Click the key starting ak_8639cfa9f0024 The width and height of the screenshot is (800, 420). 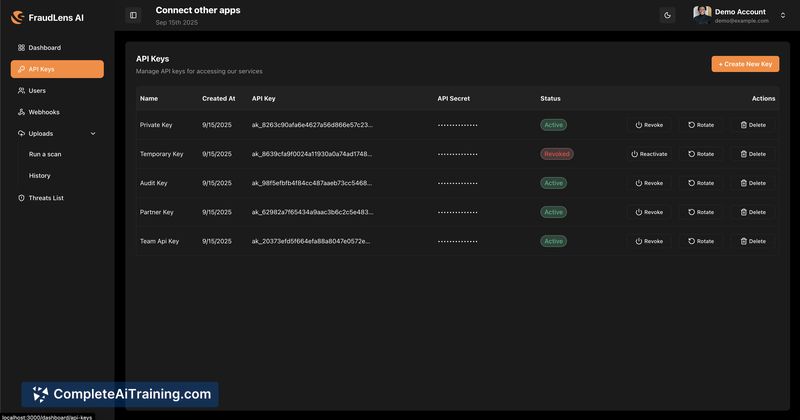(312, 154)
